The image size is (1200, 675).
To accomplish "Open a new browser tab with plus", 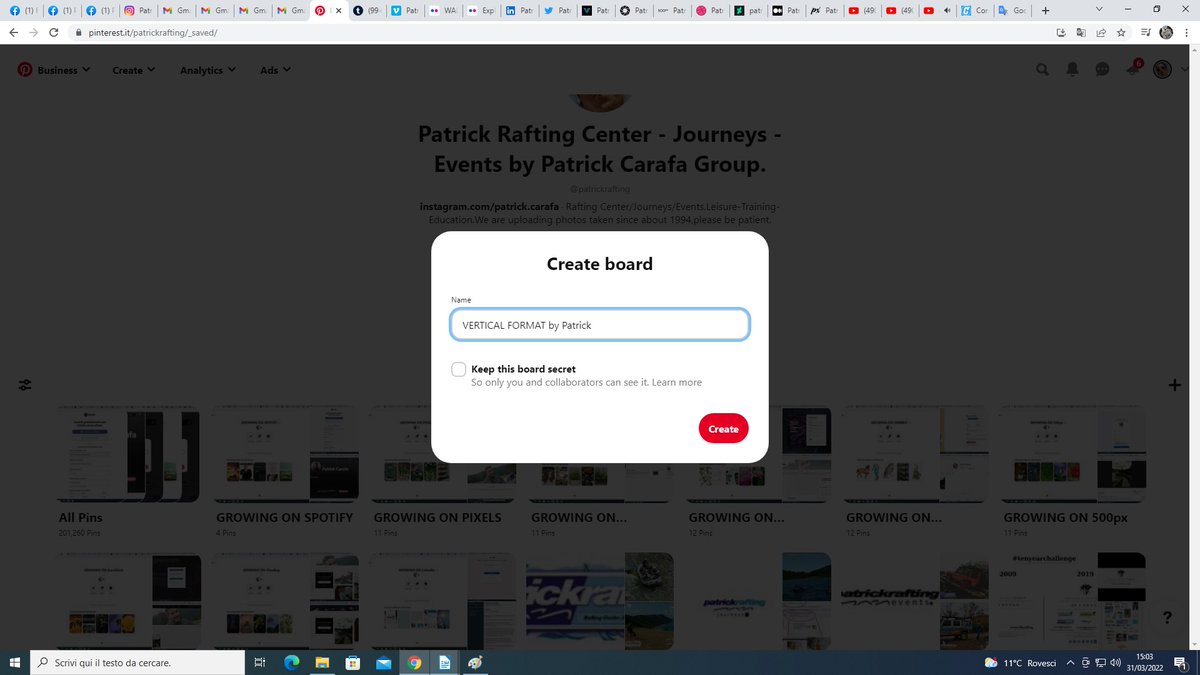I will point(1045,11).
